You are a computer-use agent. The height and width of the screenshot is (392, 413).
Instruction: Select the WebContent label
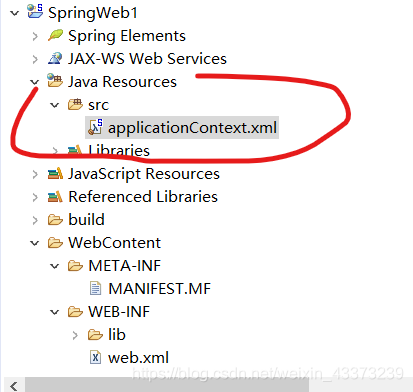[x=114, y=242]
